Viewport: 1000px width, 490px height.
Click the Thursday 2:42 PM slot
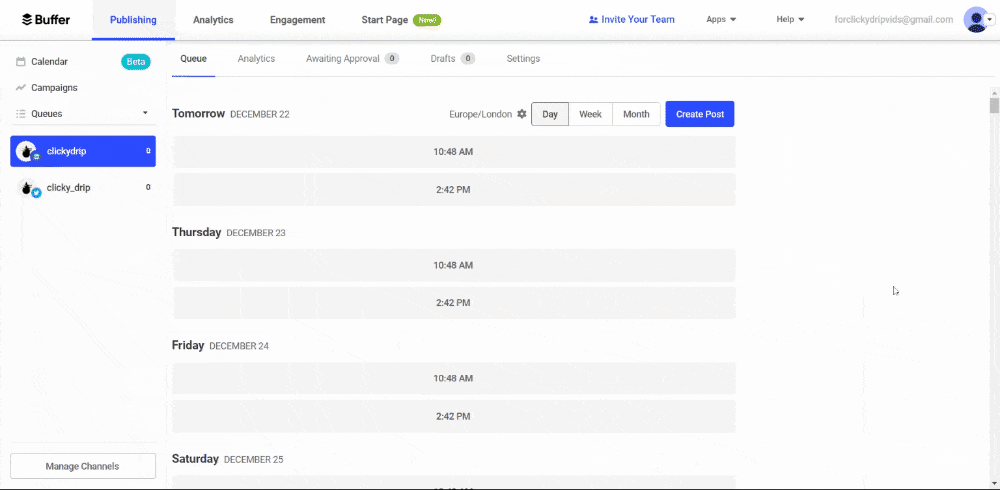coord(453,302)
